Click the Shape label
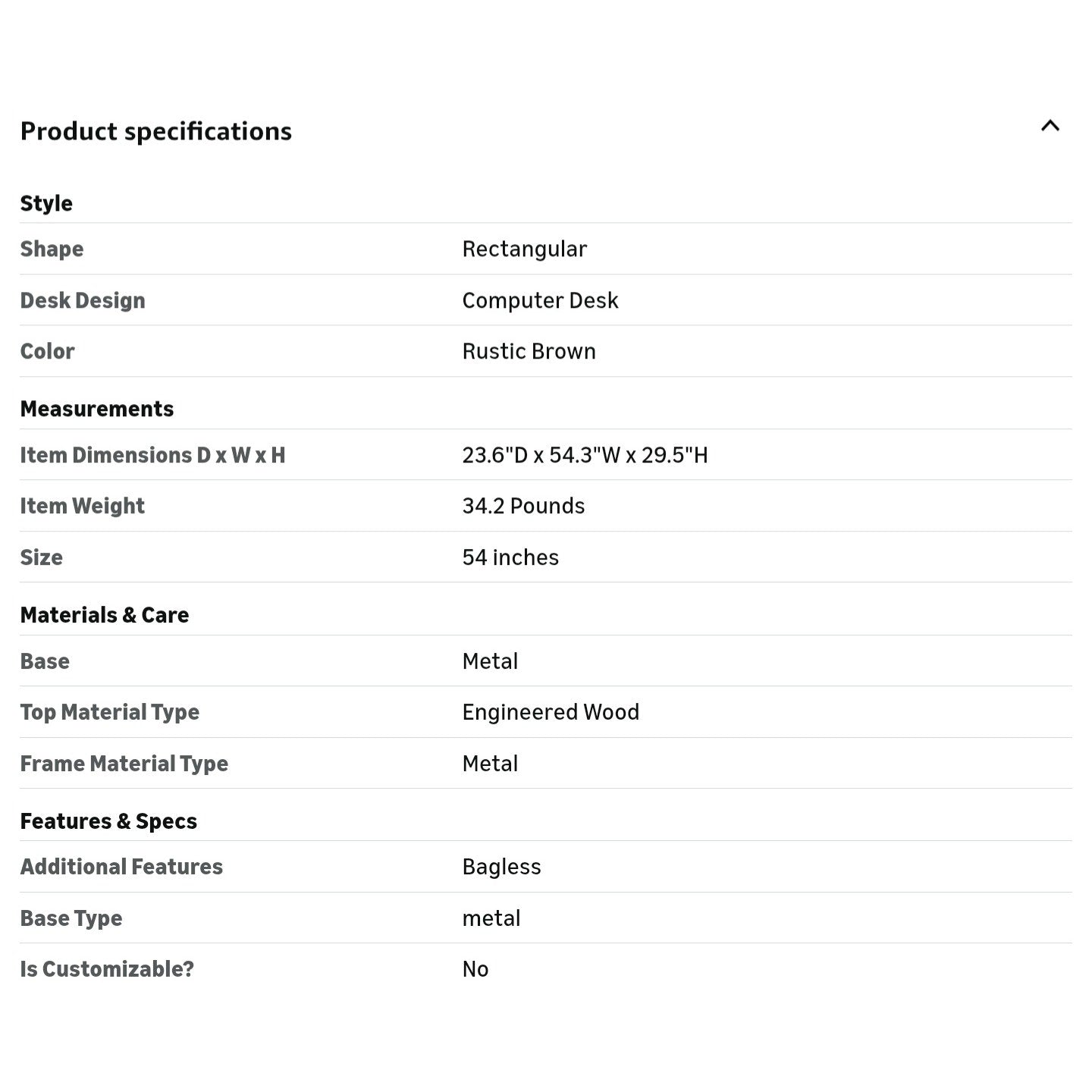 click(52, 249)
